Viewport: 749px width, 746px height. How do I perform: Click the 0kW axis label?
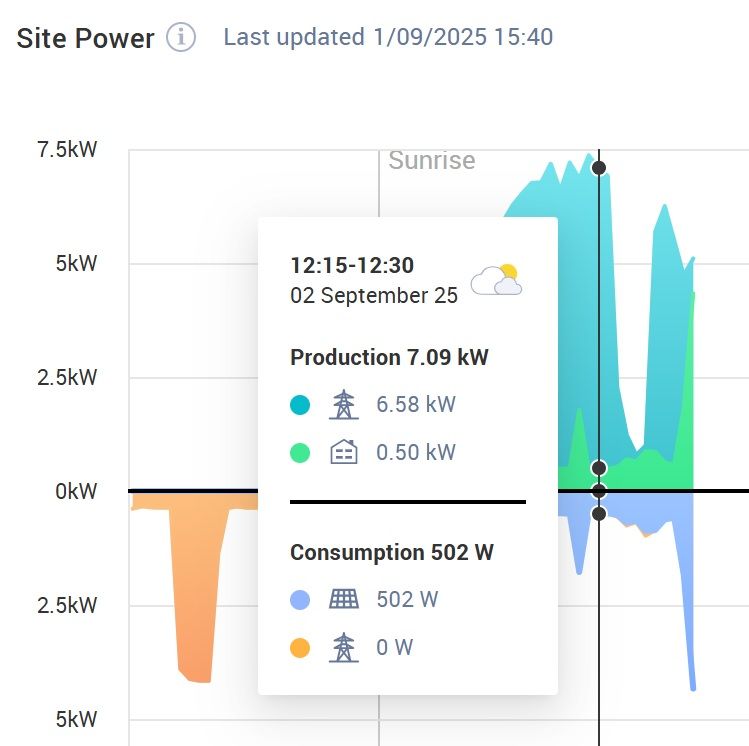(76, 491)
